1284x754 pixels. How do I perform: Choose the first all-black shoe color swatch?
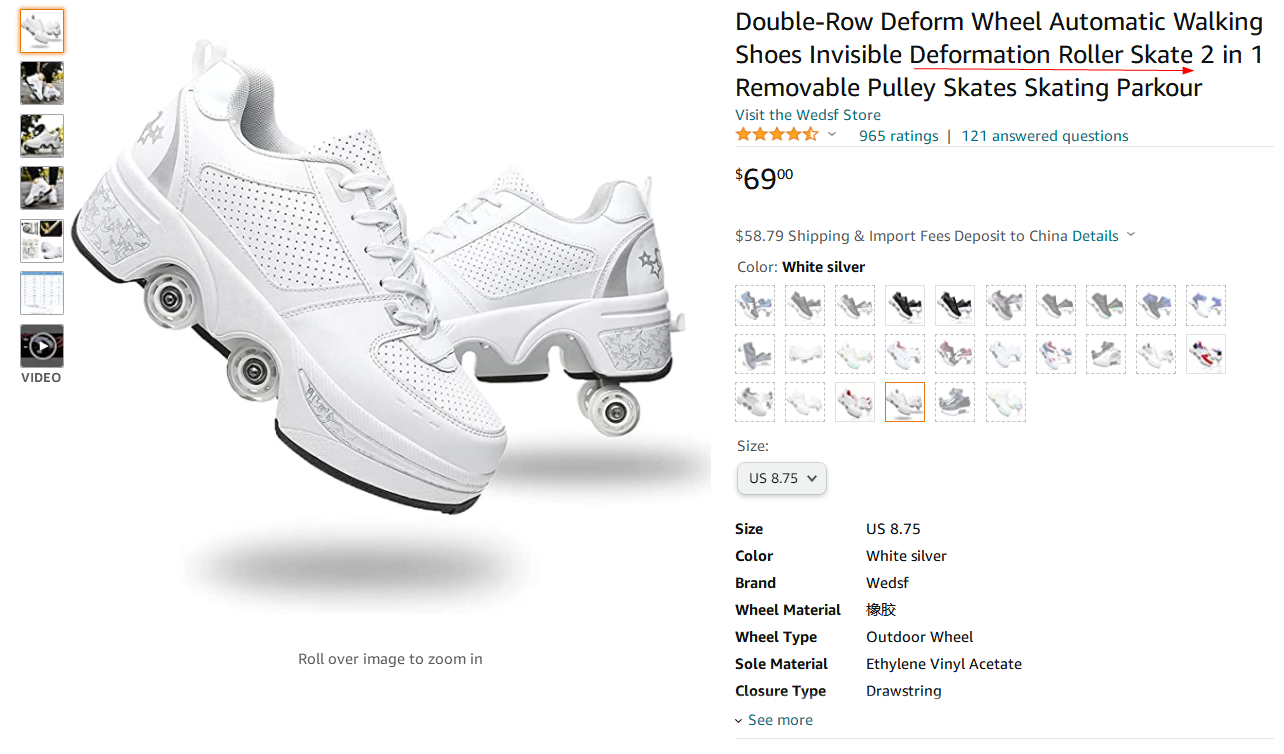click(x=905, y=306)
